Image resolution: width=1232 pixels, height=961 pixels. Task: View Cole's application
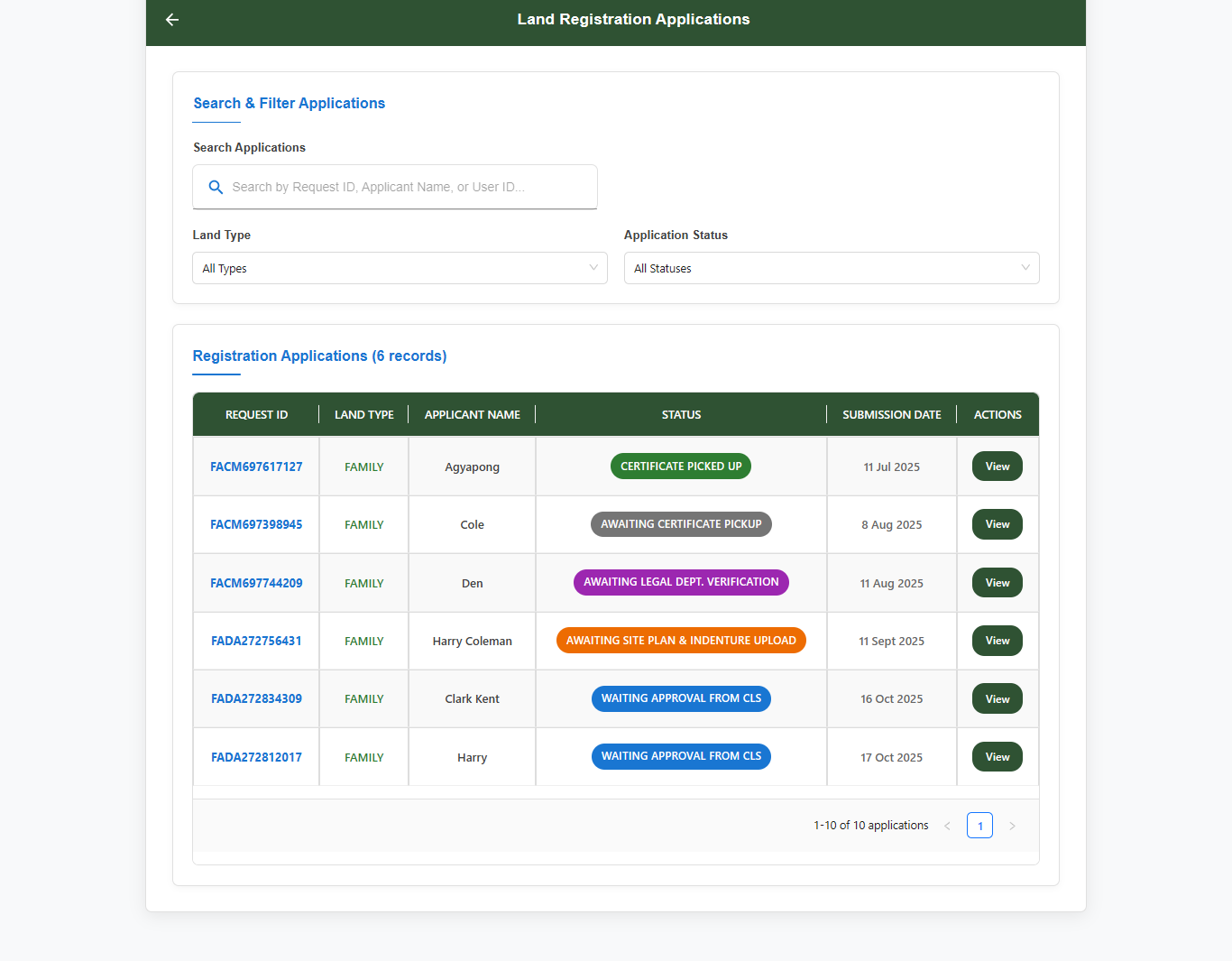(997, 524)
